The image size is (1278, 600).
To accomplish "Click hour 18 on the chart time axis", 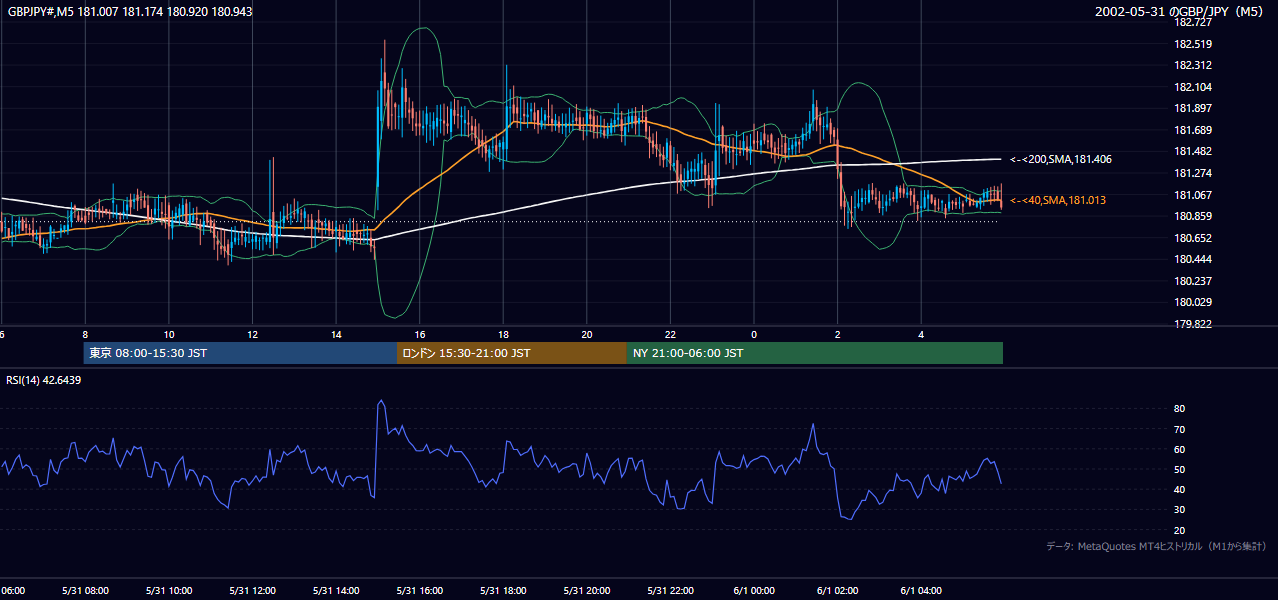I will coord(503,334).
